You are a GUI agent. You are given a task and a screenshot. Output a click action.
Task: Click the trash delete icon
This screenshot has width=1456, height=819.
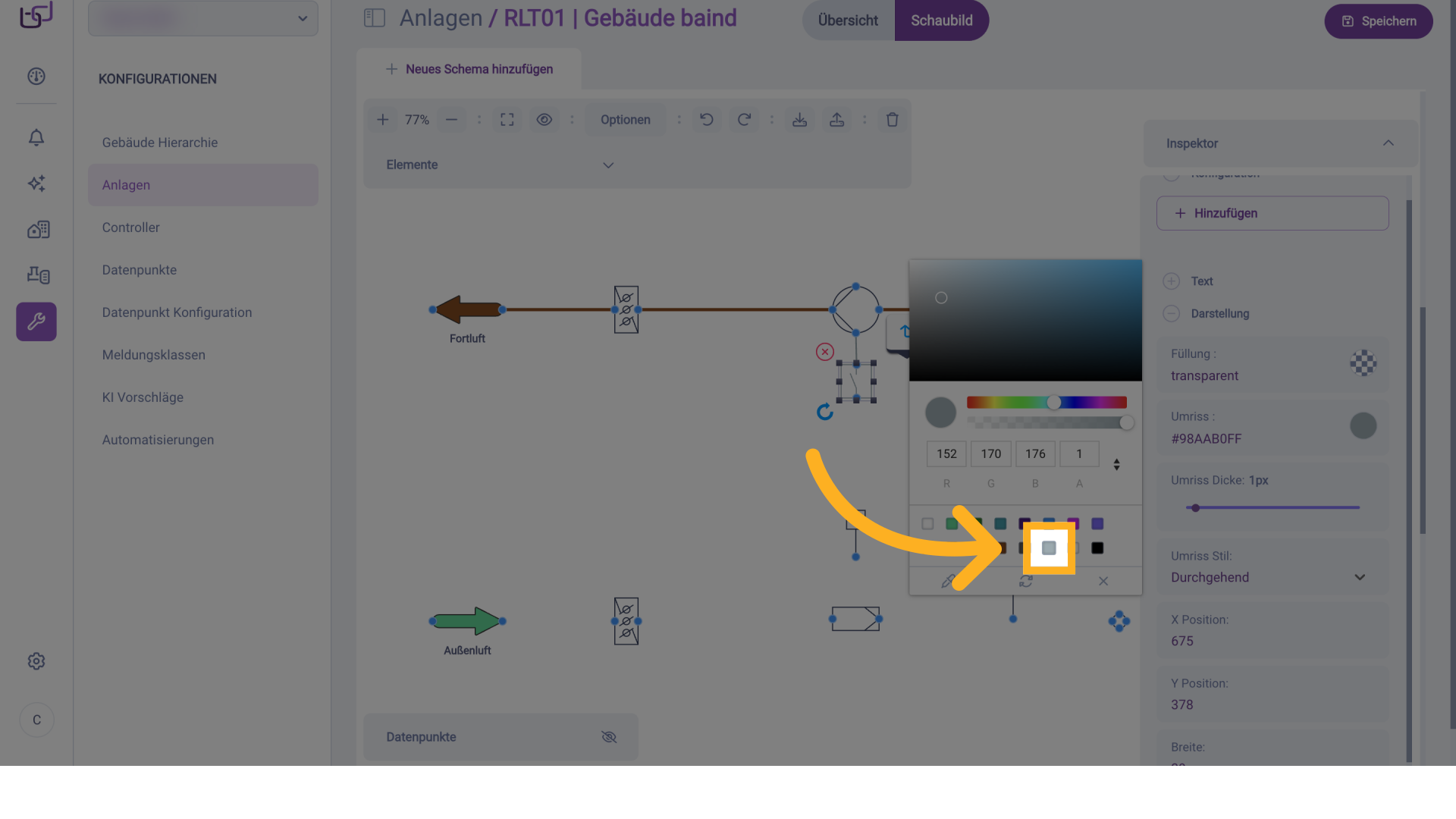pyautogui.click(x=892, y=120)
